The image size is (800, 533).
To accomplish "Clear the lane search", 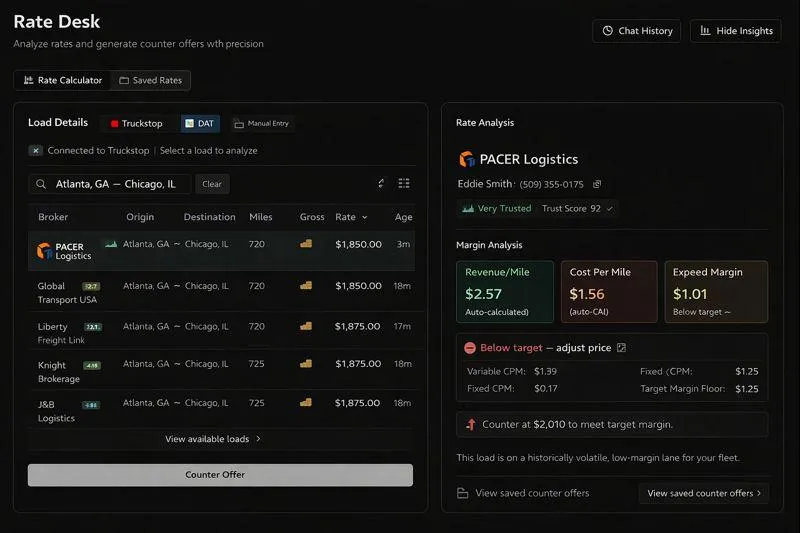I will point(212,184).
